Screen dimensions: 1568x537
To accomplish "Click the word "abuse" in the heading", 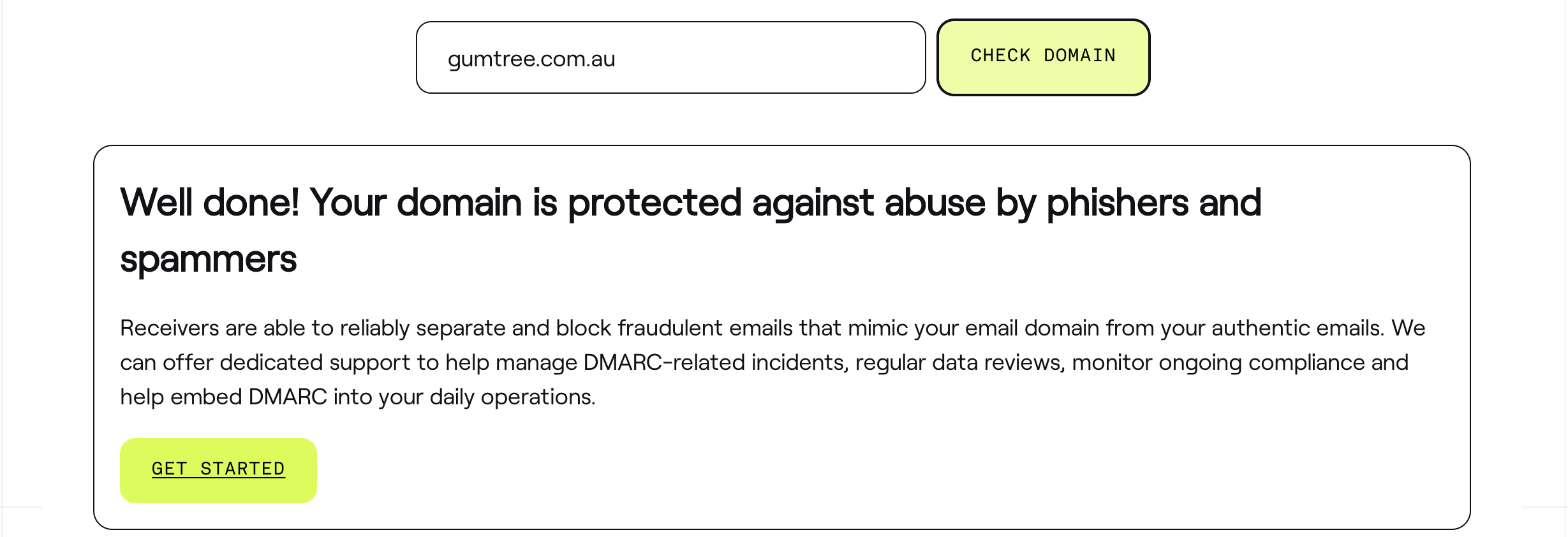I will (935, 203).
